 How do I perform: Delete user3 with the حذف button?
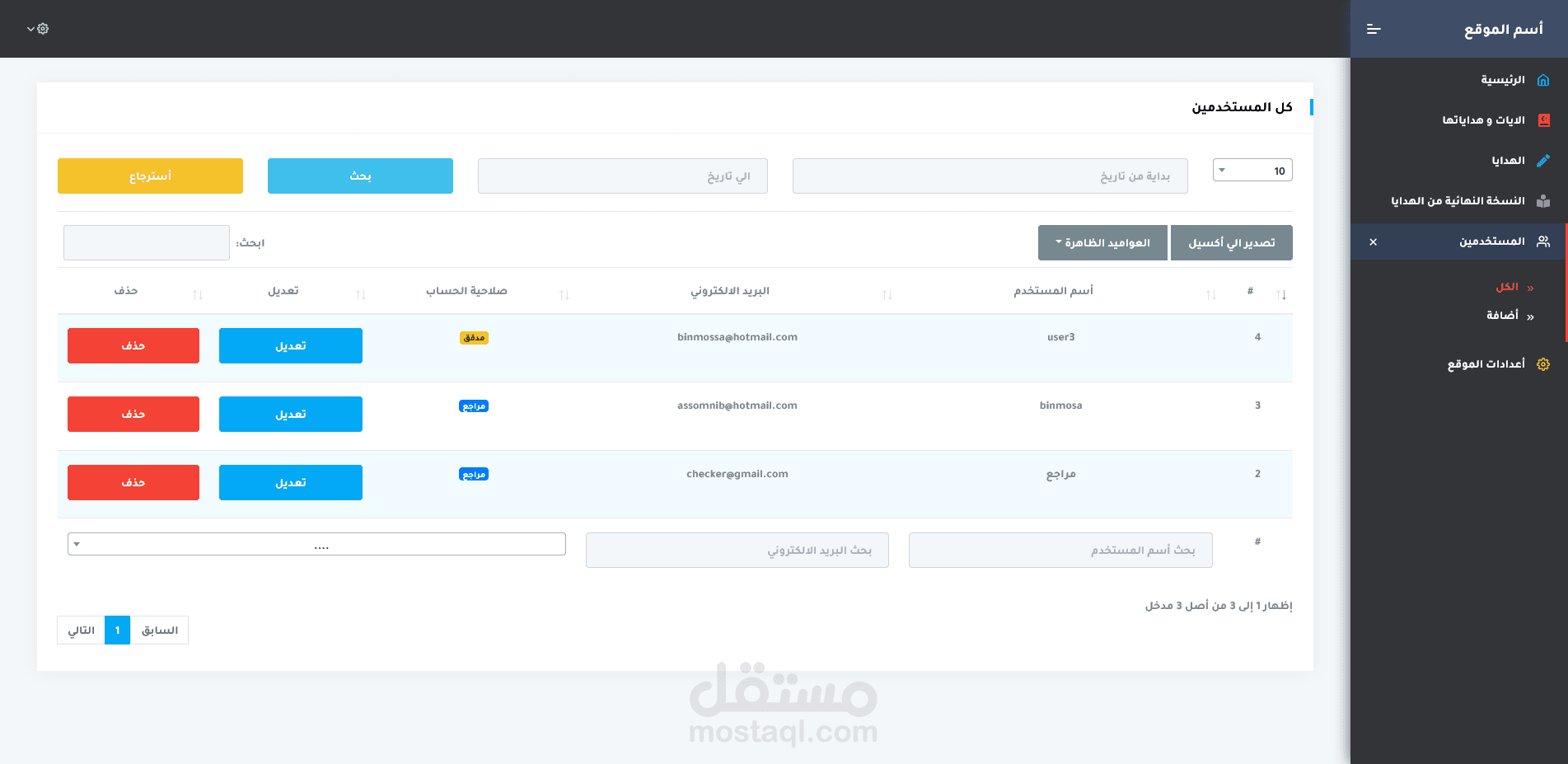click(x=133, y=346)
